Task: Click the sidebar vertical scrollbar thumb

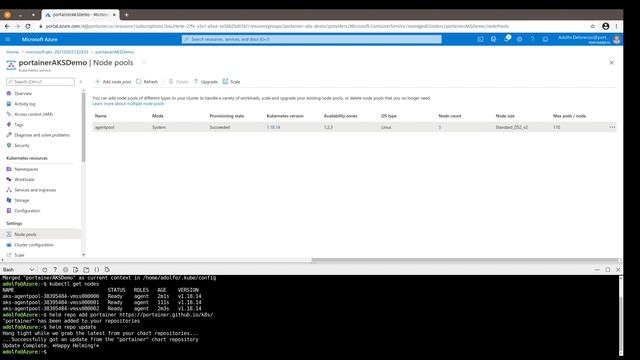Action: 84,127
